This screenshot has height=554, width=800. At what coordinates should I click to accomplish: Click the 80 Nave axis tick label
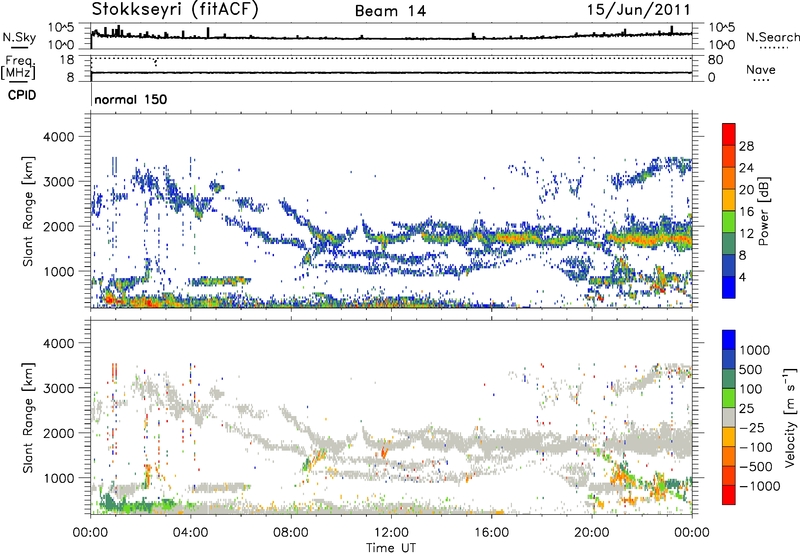coord(716,60)
